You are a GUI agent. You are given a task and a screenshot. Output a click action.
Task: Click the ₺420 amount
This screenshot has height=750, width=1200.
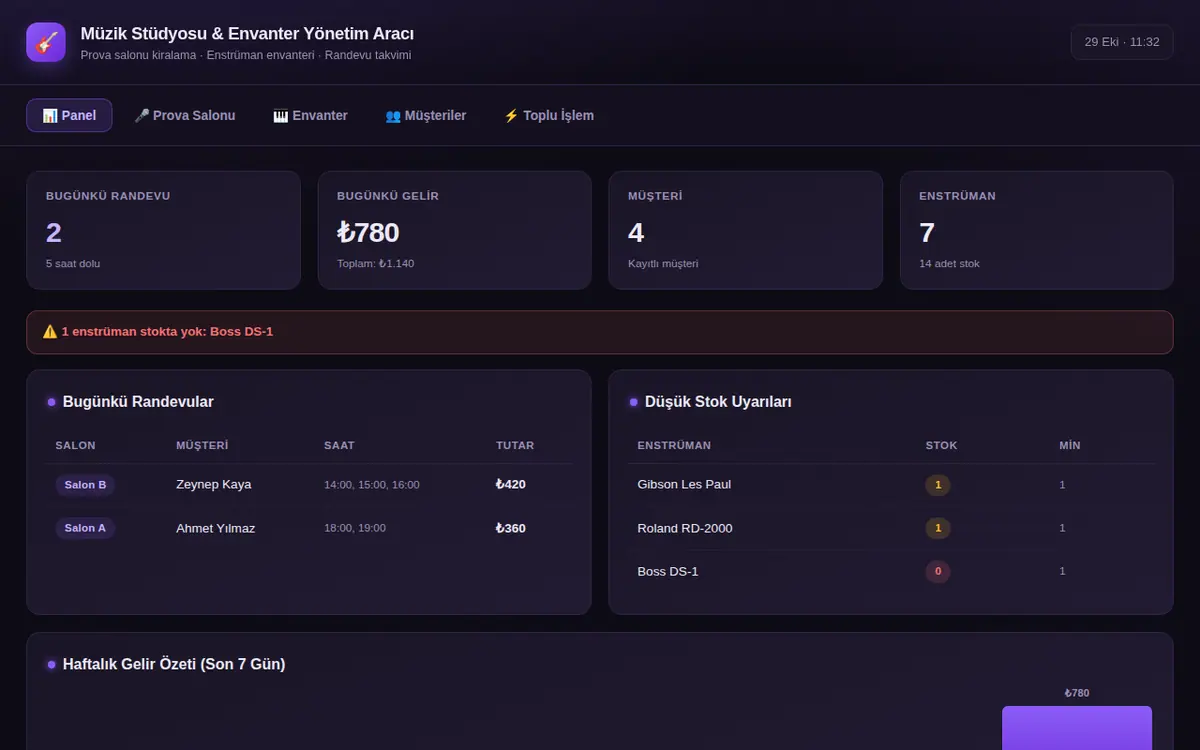(x=511, y=485)
